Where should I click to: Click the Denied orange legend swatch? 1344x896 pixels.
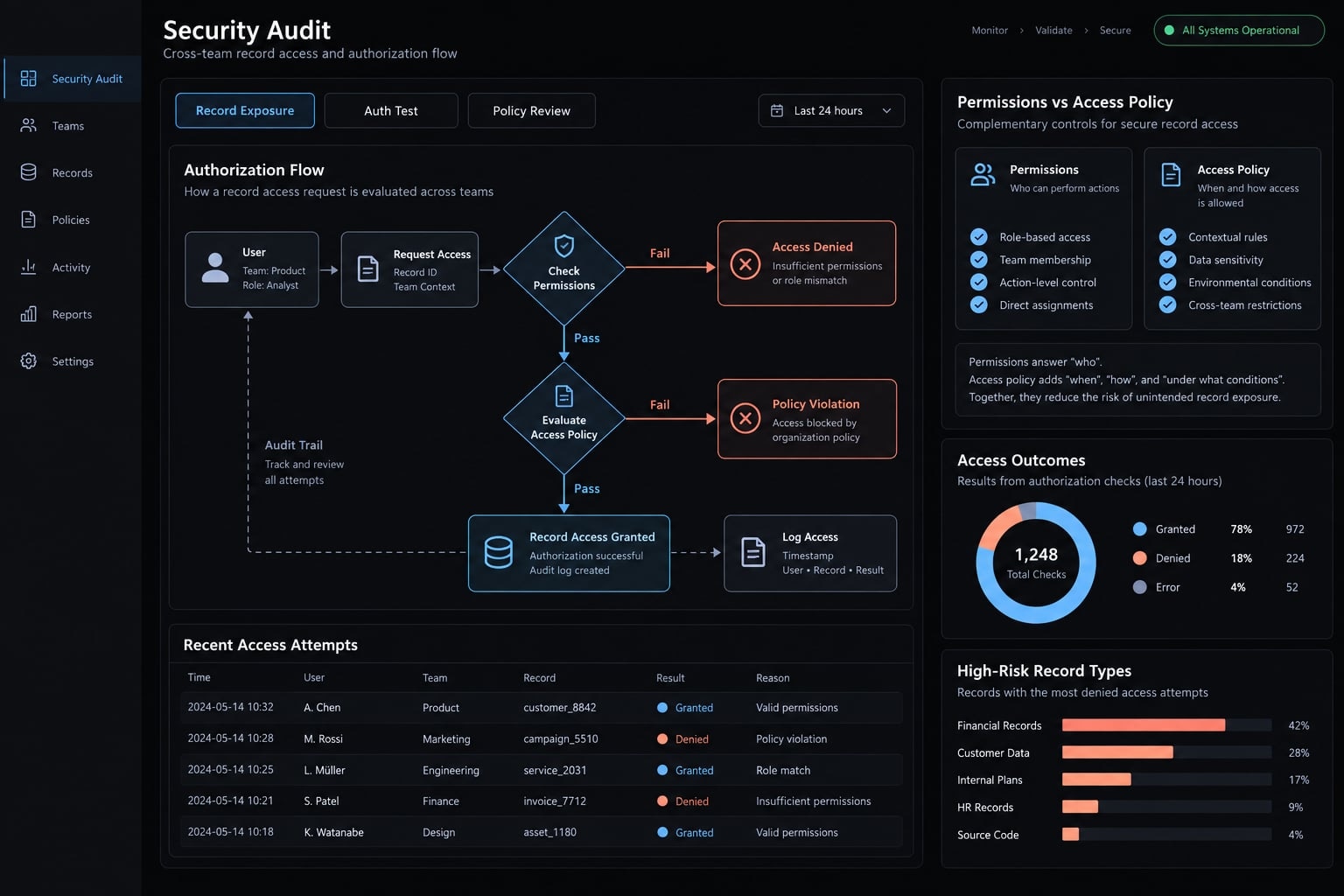pos(1140,558)
